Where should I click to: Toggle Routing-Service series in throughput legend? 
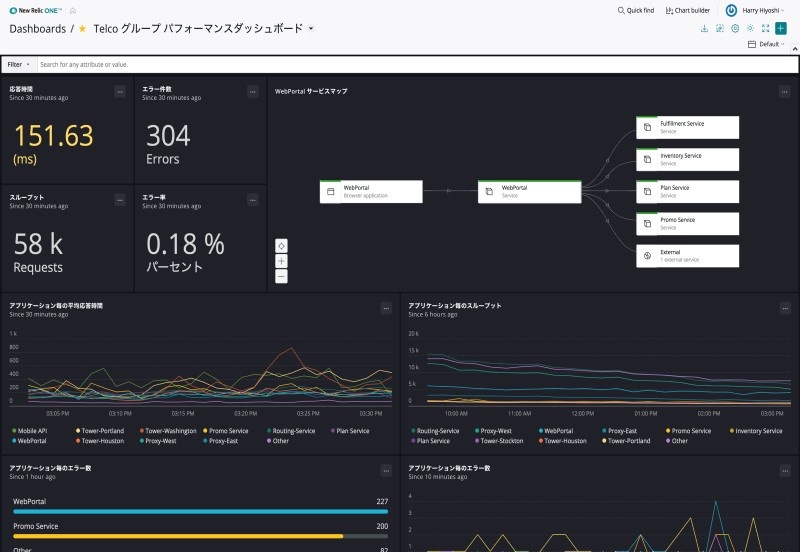[435, 431]
